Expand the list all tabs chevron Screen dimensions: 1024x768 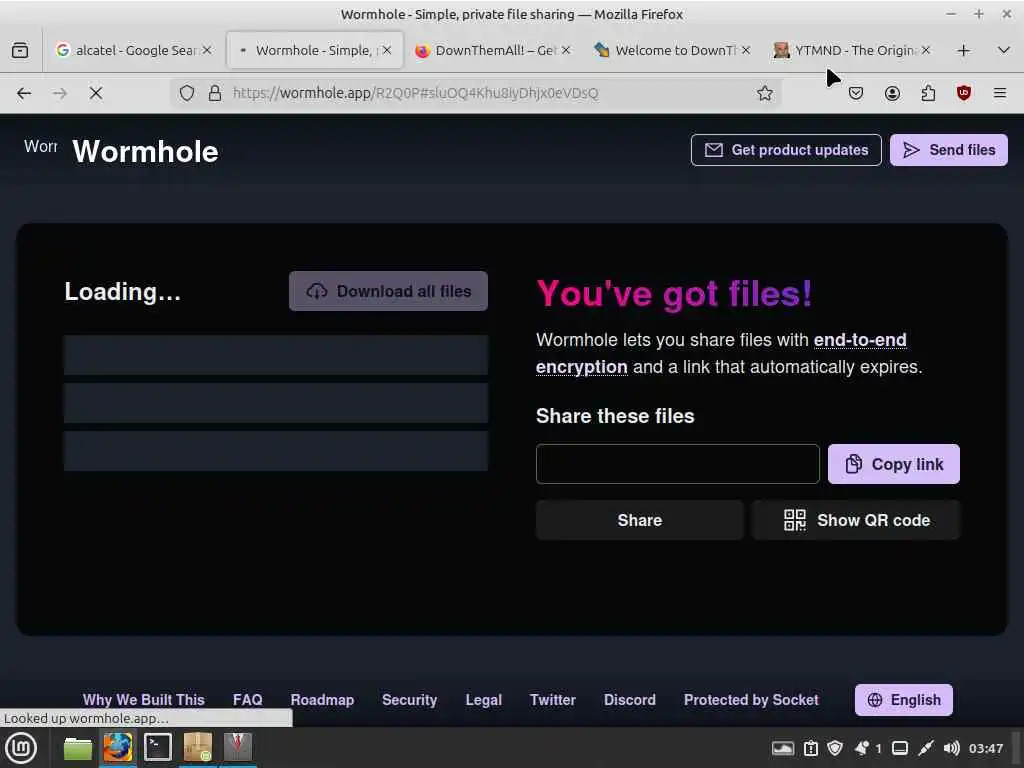pos(1004,50)
